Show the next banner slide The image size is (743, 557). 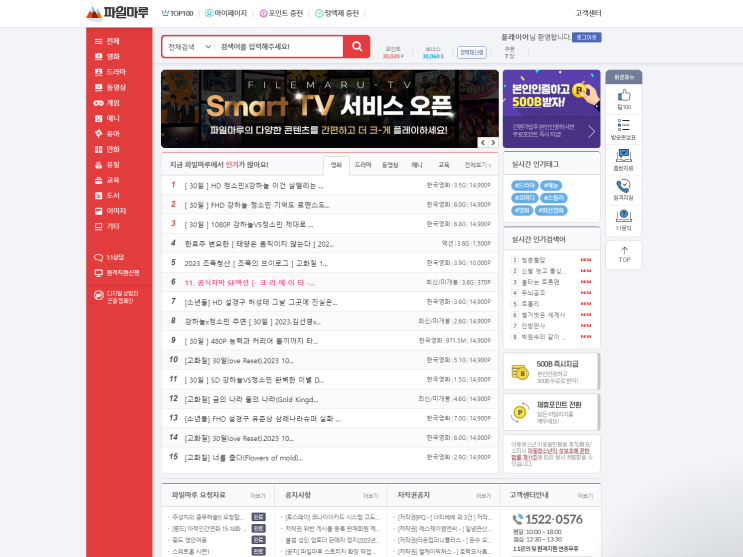pyautogui.click(x=493, y=142)
